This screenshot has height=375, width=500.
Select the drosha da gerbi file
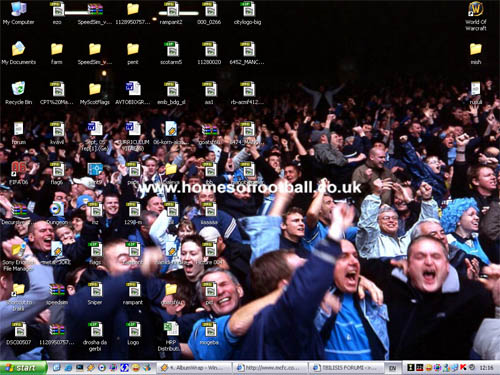pos(95,336)
